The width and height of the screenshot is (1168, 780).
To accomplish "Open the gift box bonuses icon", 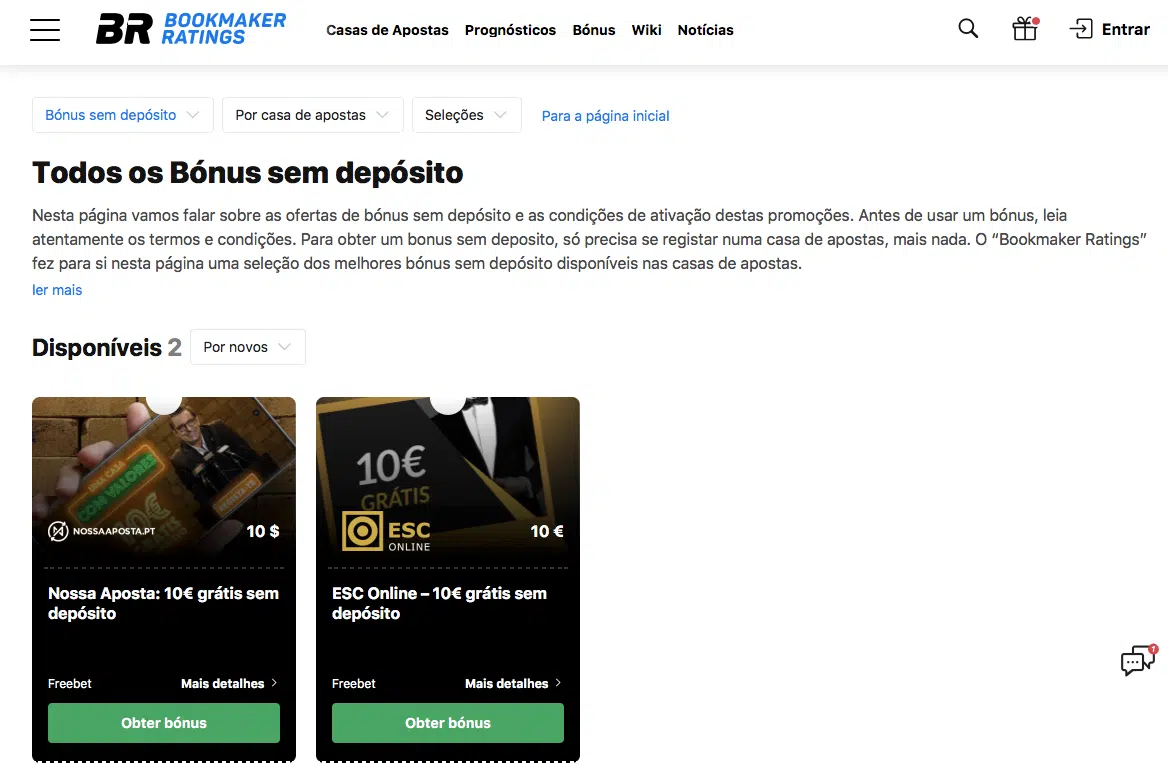I will (x=1025, y=29).
